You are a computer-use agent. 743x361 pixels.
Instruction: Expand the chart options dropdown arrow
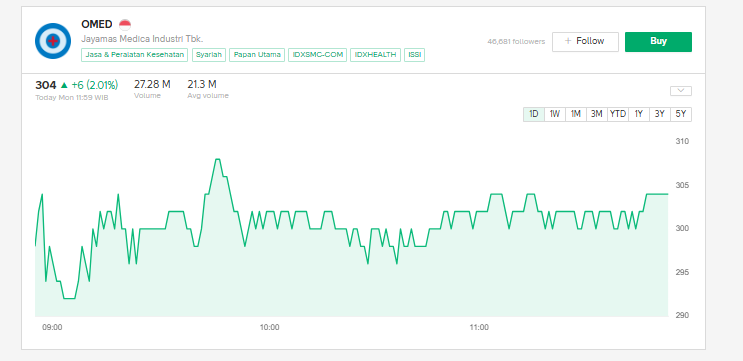(x=681, y=91)
